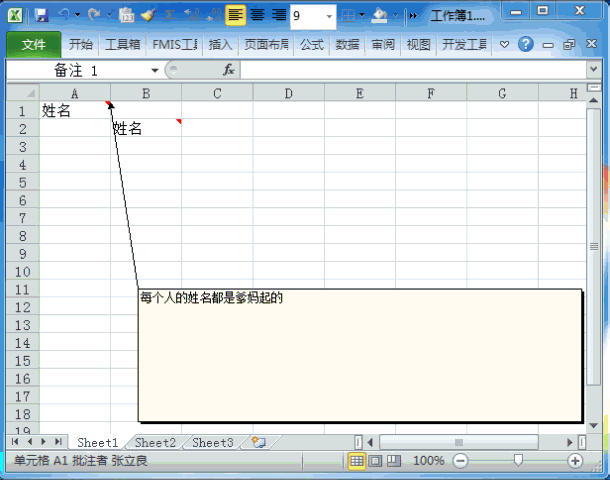Click the center align icon
This screenshot has width=610, height=480.
tap(257, 15)
